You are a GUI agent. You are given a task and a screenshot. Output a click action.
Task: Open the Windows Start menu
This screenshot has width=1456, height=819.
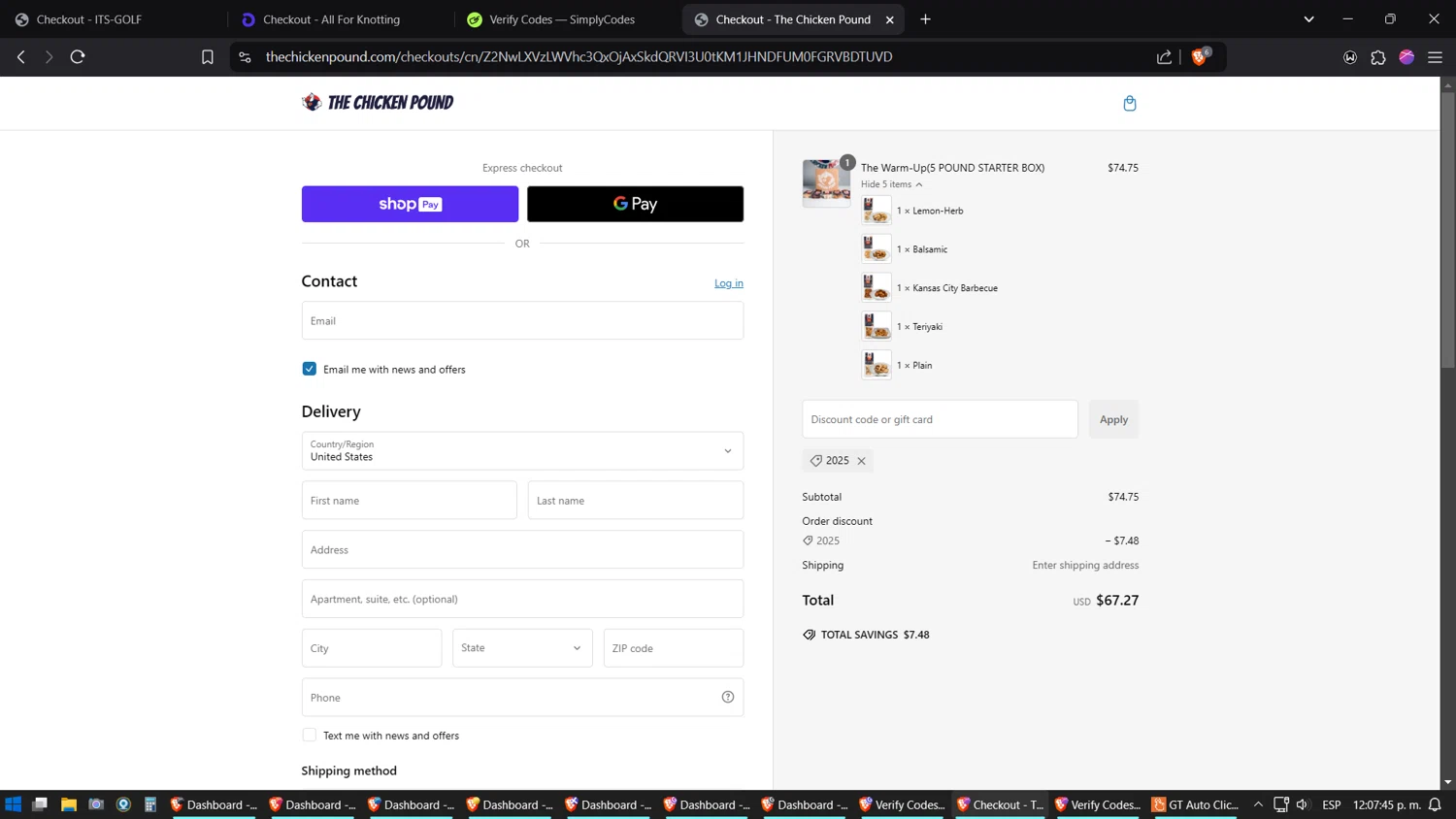pos(13,804)
